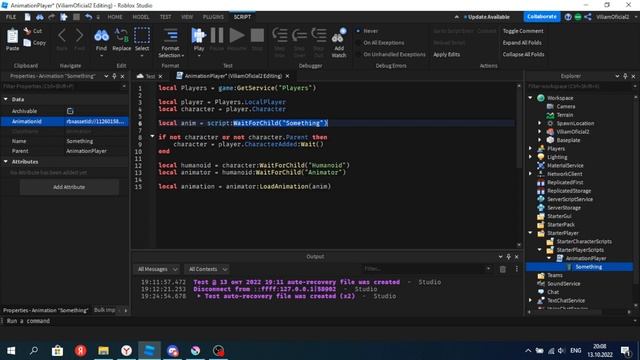Open the FILE menu

tap(11, 17)
